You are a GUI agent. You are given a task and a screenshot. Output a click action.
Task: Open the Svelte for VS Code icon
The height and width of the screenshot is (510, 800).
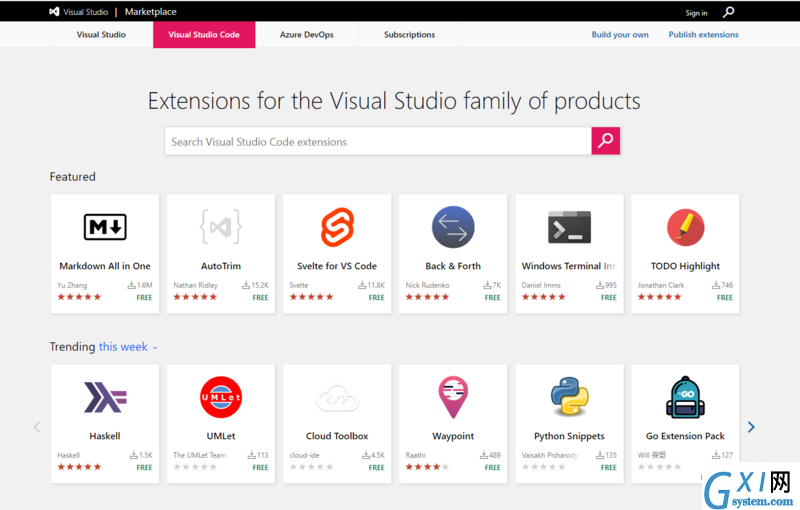tap(337, 227)
